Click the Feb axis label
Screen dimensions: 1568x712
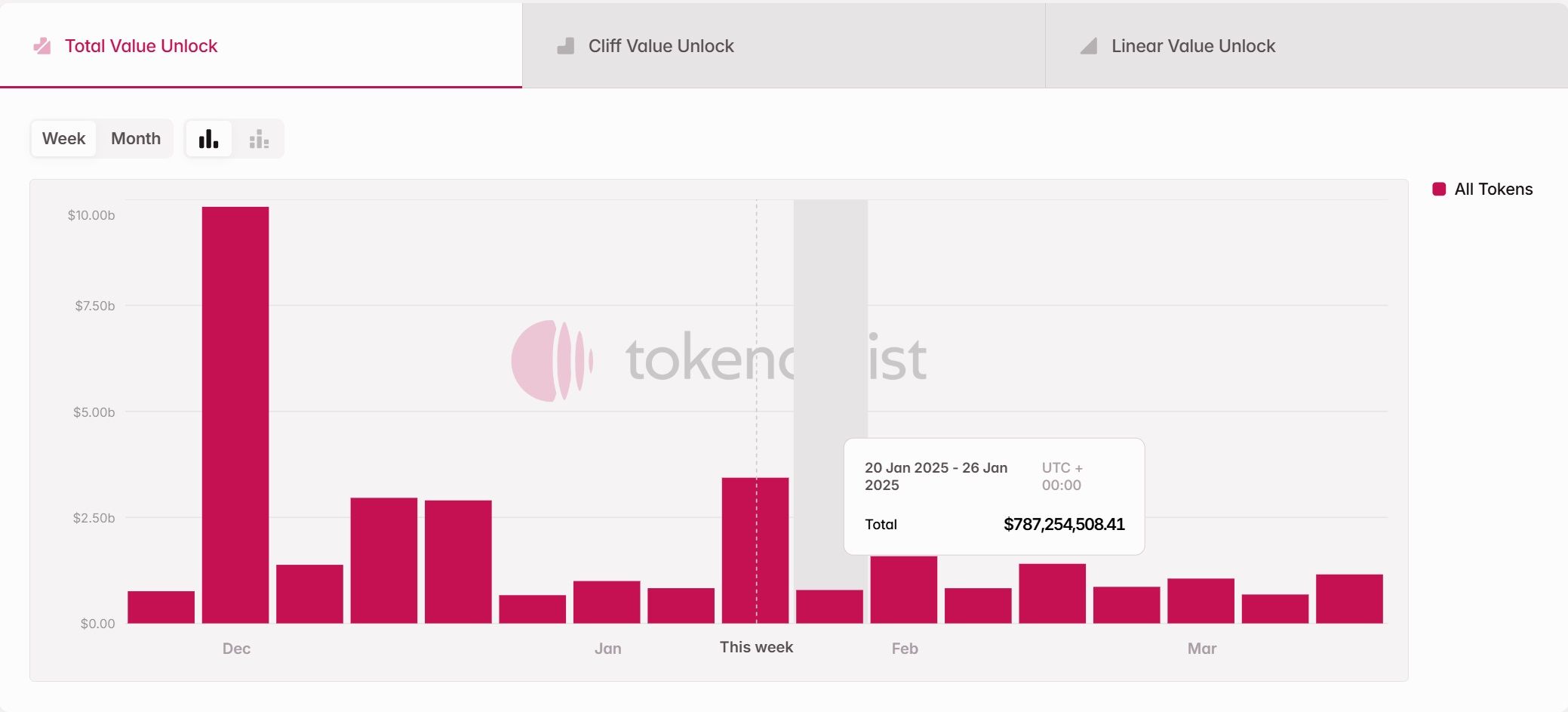(905, 649)
